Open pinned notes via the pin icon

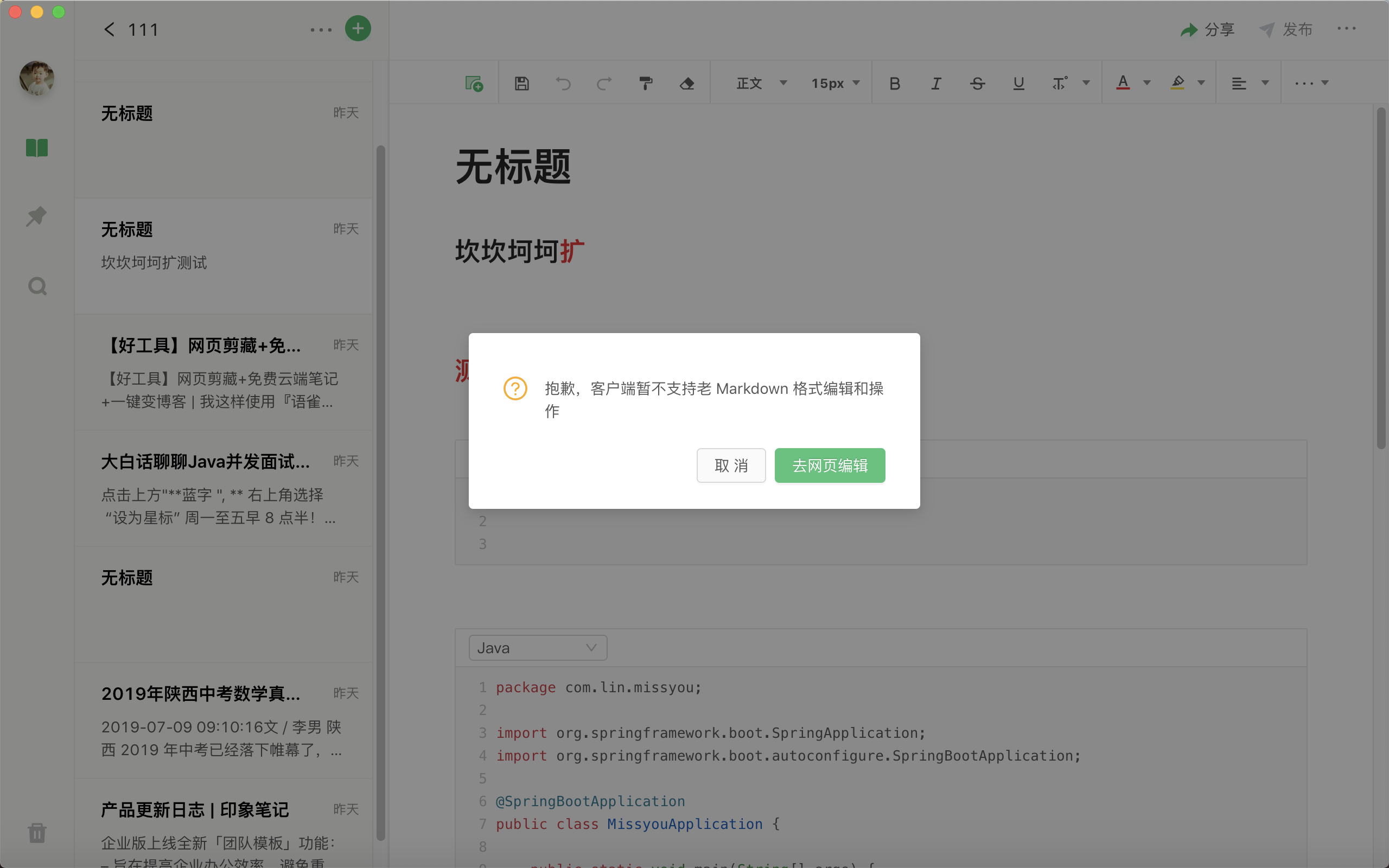click(x=37, y=216)
